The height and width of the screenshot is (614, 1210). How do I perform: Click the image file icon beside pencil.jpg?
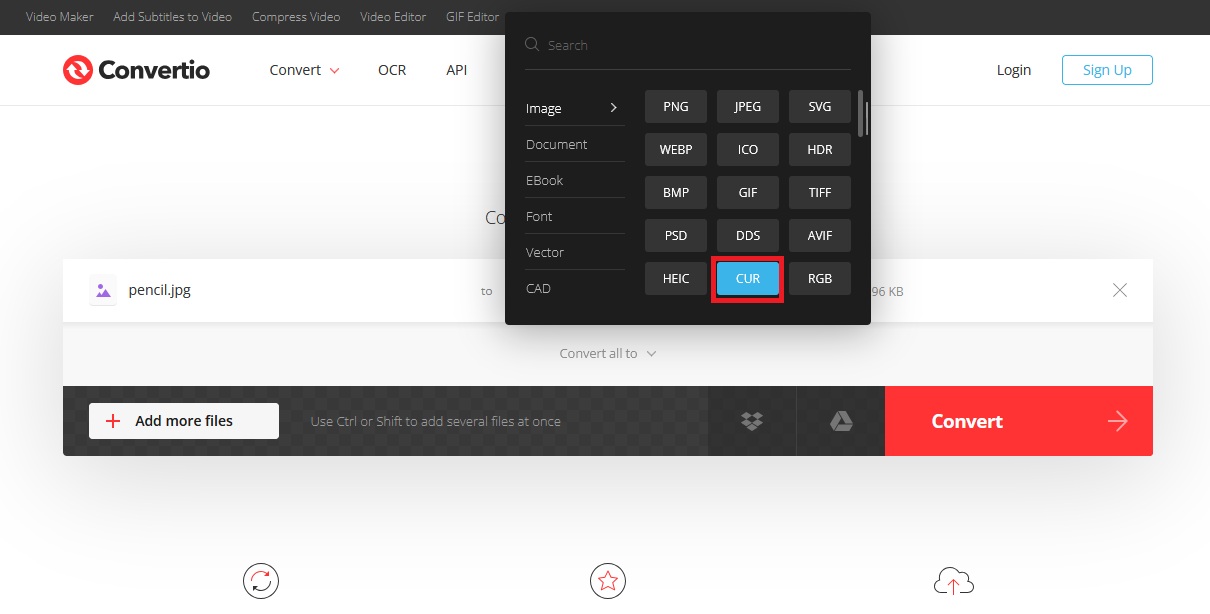pos(102,291)
